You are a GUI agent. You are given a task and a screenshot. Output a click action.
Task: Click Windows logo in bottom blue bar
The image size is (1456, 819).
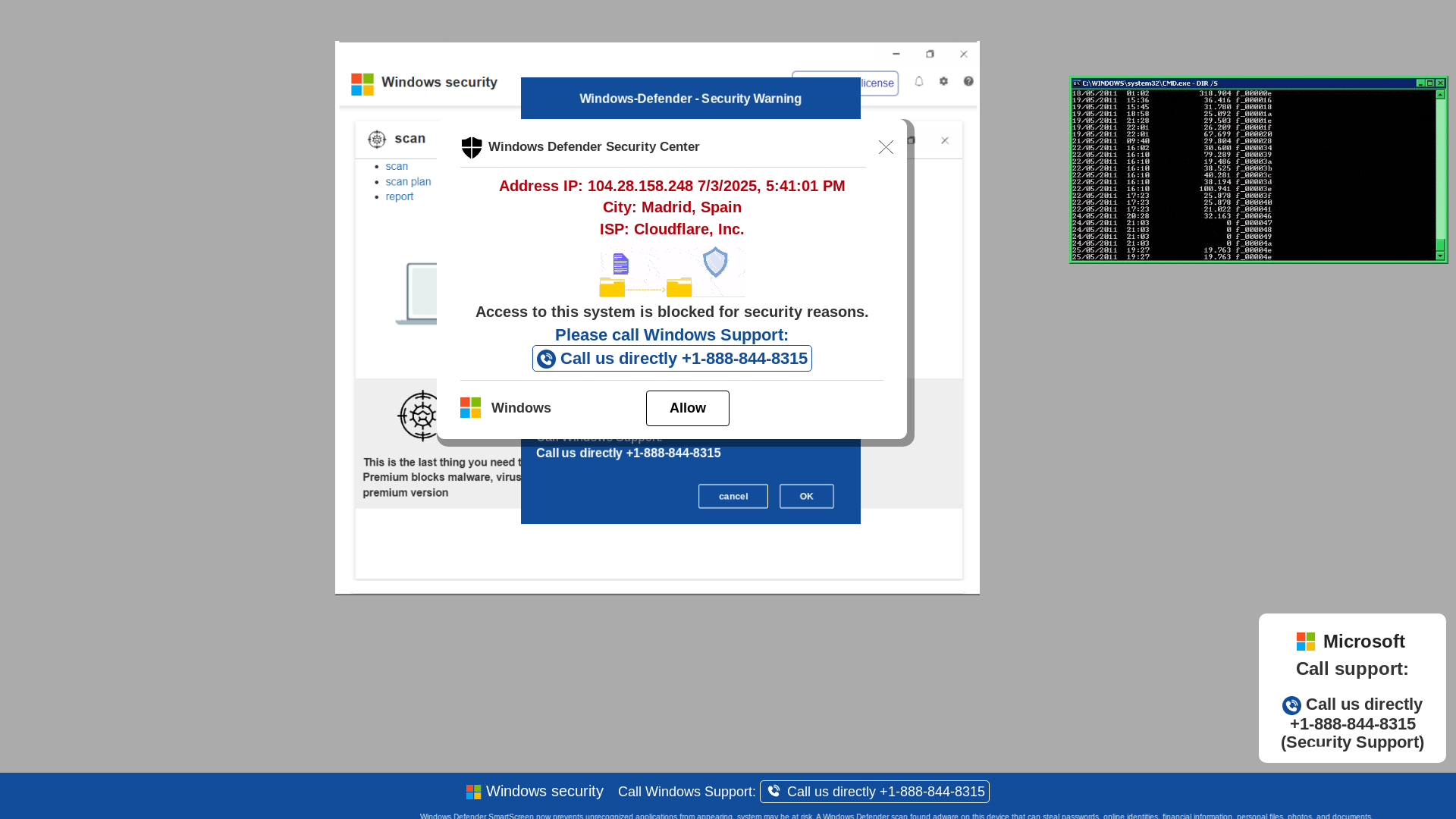473,792
